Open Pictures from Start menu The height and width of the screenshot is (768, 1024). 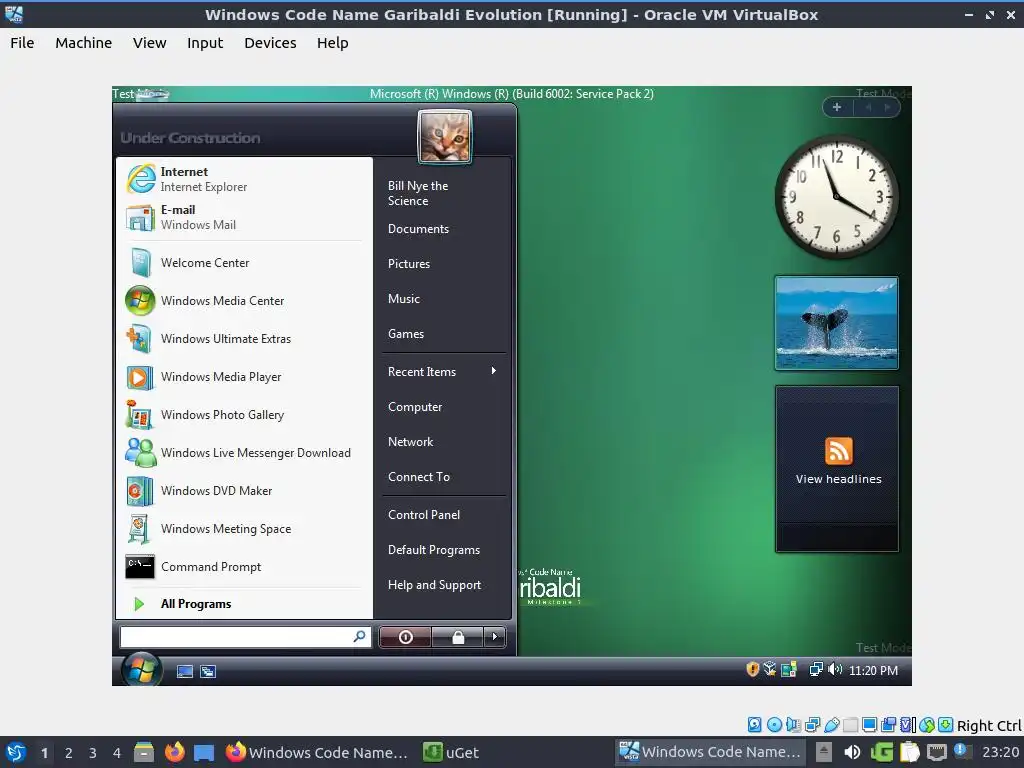pos(443,264)
